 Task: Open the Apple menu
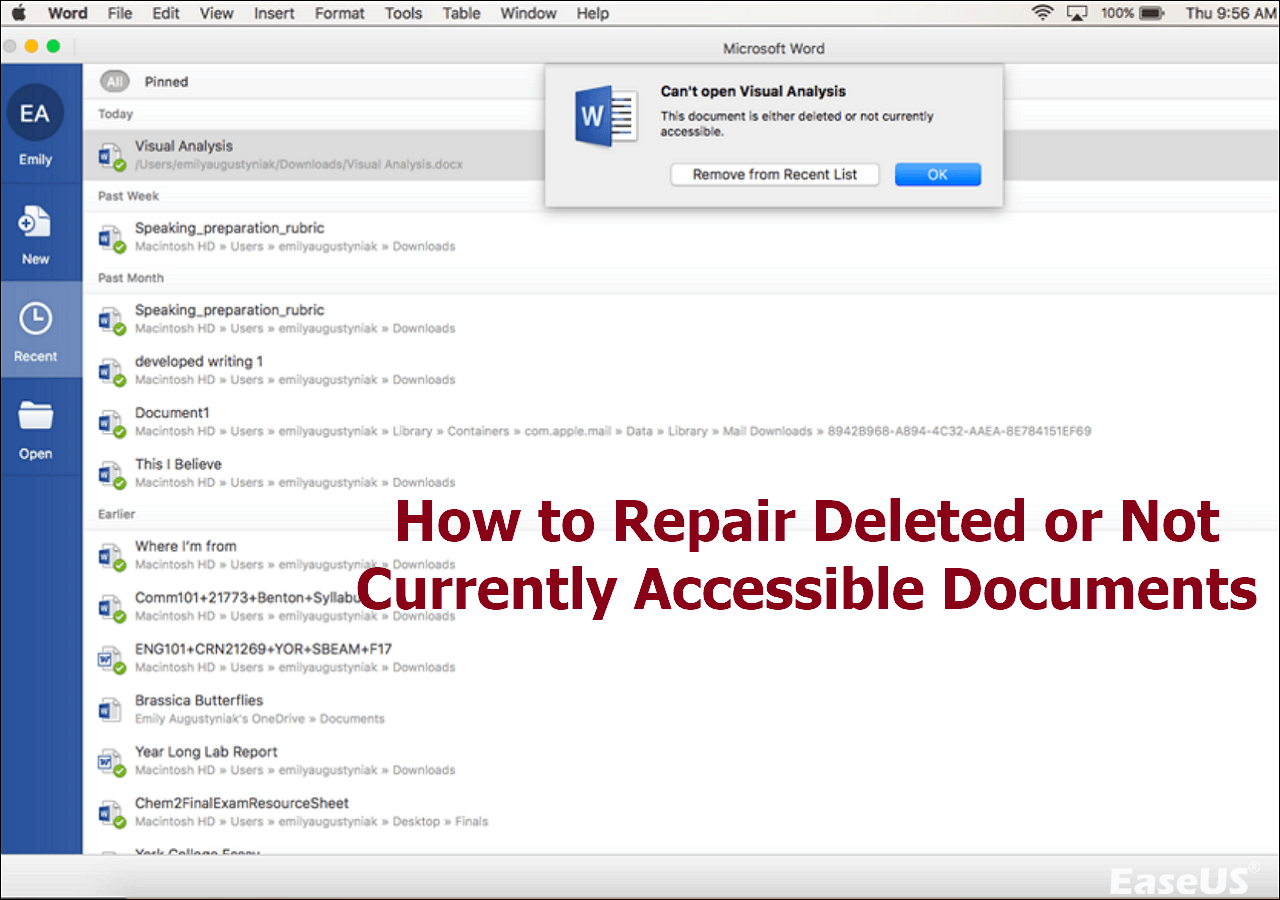19,13
